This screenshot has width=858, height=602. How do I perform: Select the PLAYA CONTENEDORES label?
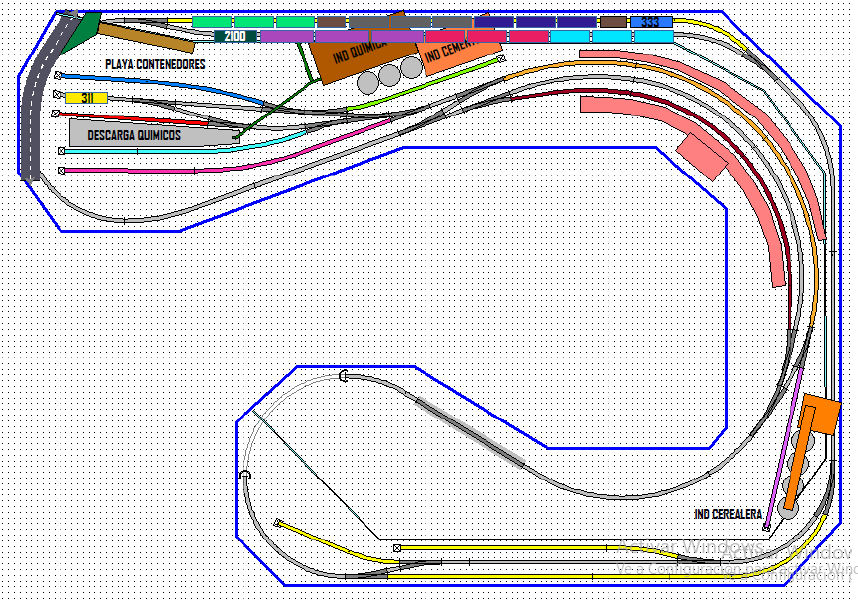click(155, 64)
